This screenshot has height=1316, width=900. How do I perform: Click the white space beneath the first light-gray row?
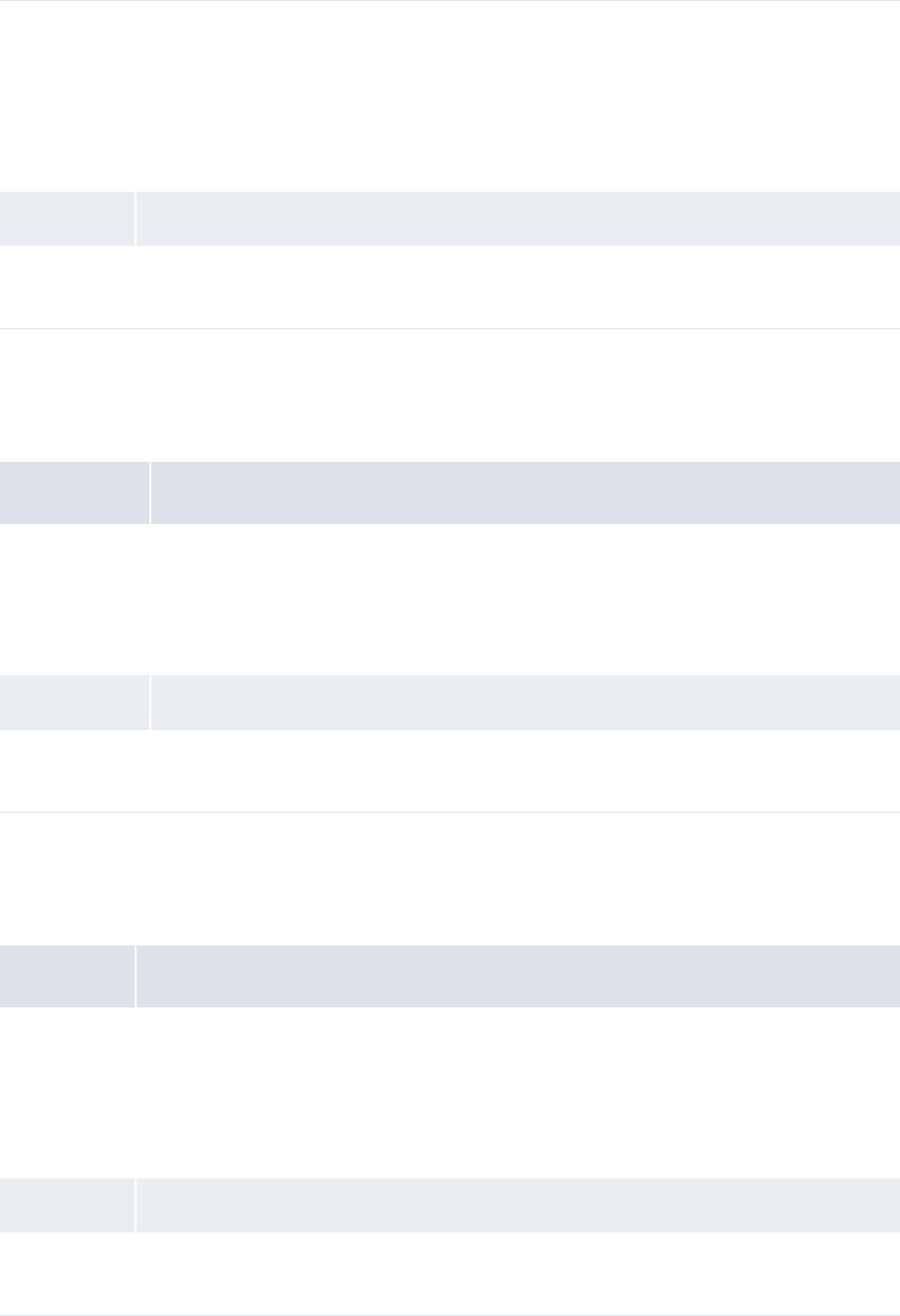tap(450, 286)
